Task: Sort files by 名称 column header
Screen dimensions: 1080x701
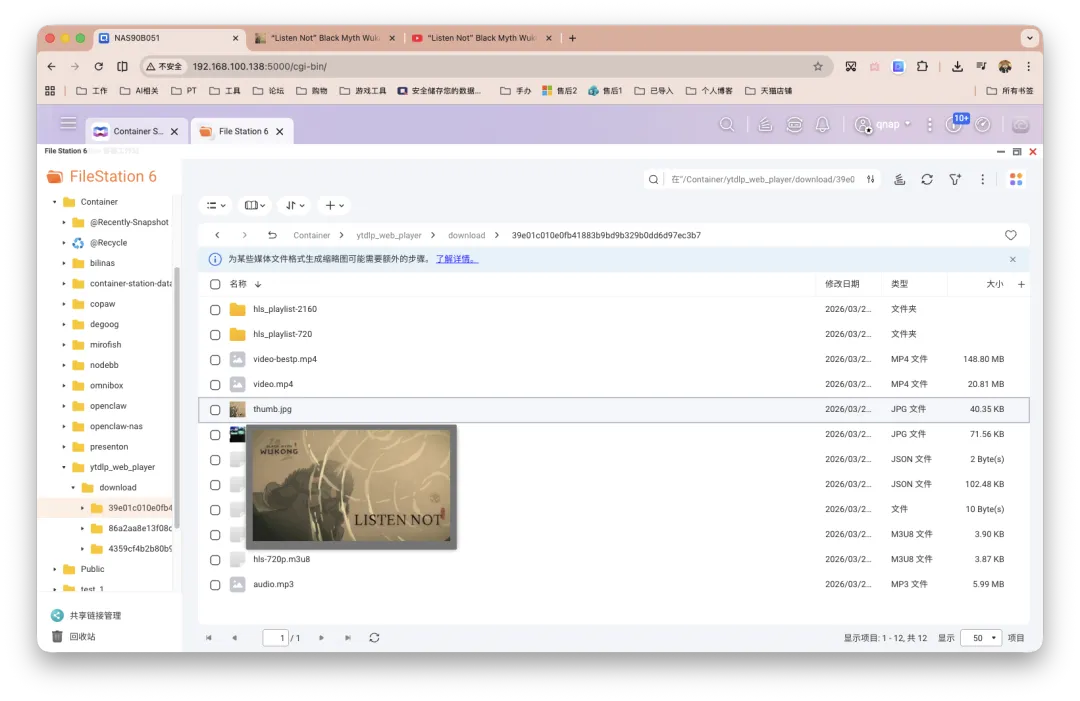Action: tap(238, 284)
